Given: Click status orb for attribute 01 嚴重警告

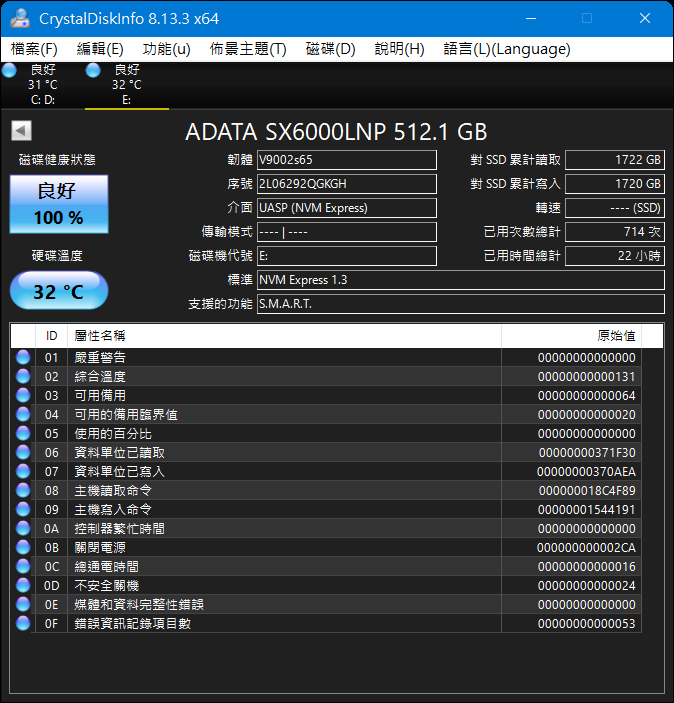Looking at the screenshot, I should [x=23, y=357].
